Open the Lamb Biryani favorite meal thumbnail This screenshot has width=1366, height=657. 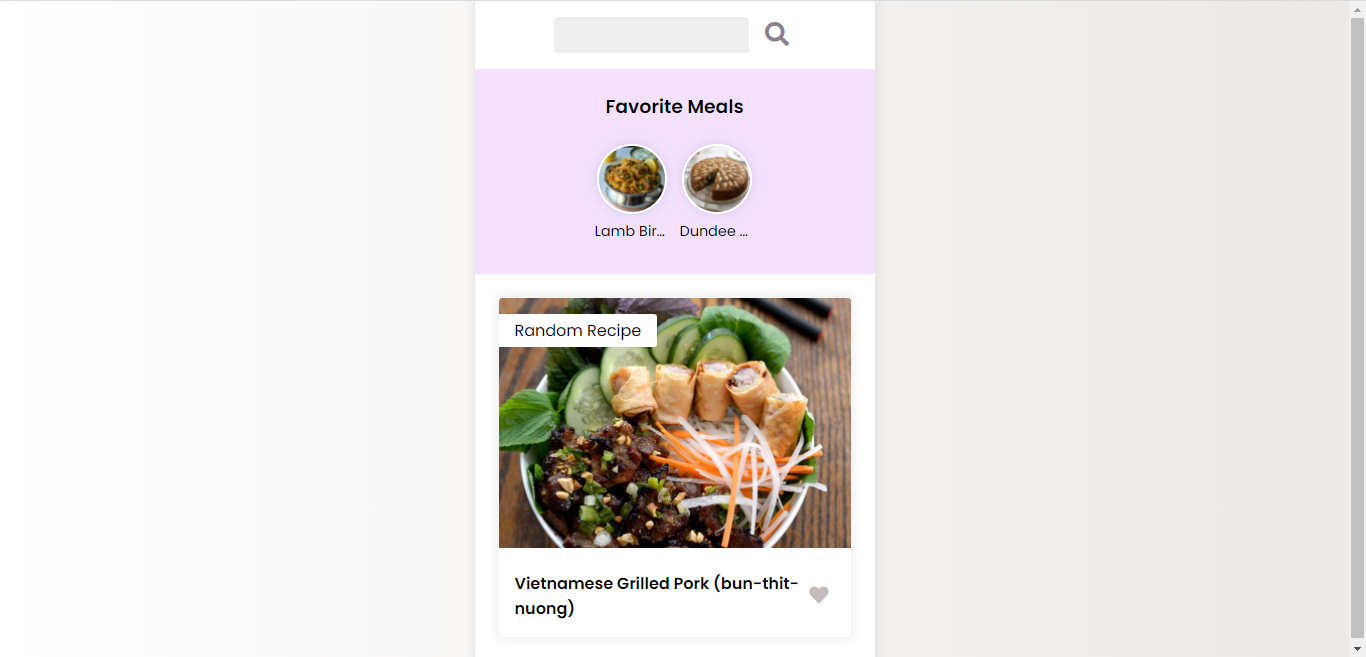[631, 178]
